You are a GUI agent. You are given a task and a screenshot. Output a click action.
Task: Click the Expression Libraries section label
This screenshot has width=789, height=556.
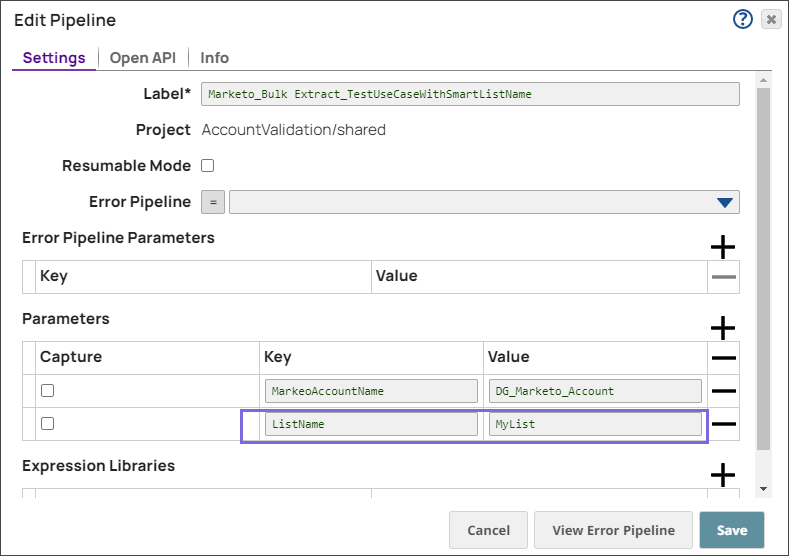pos(99,466)
